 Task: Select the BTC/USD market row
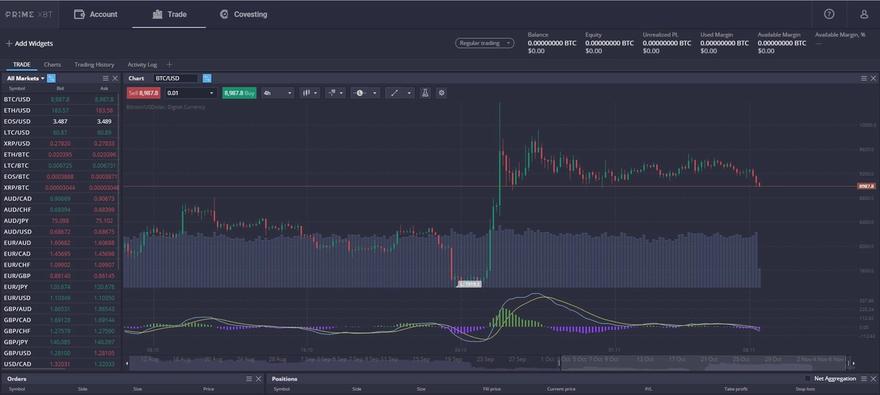point(61,99)
